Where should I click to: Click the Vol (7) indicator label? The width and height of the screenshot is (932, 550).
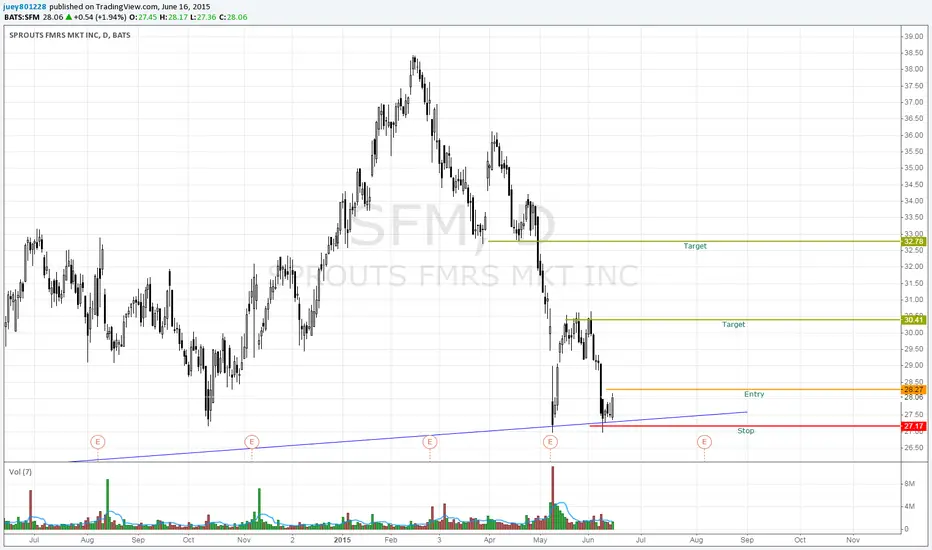click(20, 472)
